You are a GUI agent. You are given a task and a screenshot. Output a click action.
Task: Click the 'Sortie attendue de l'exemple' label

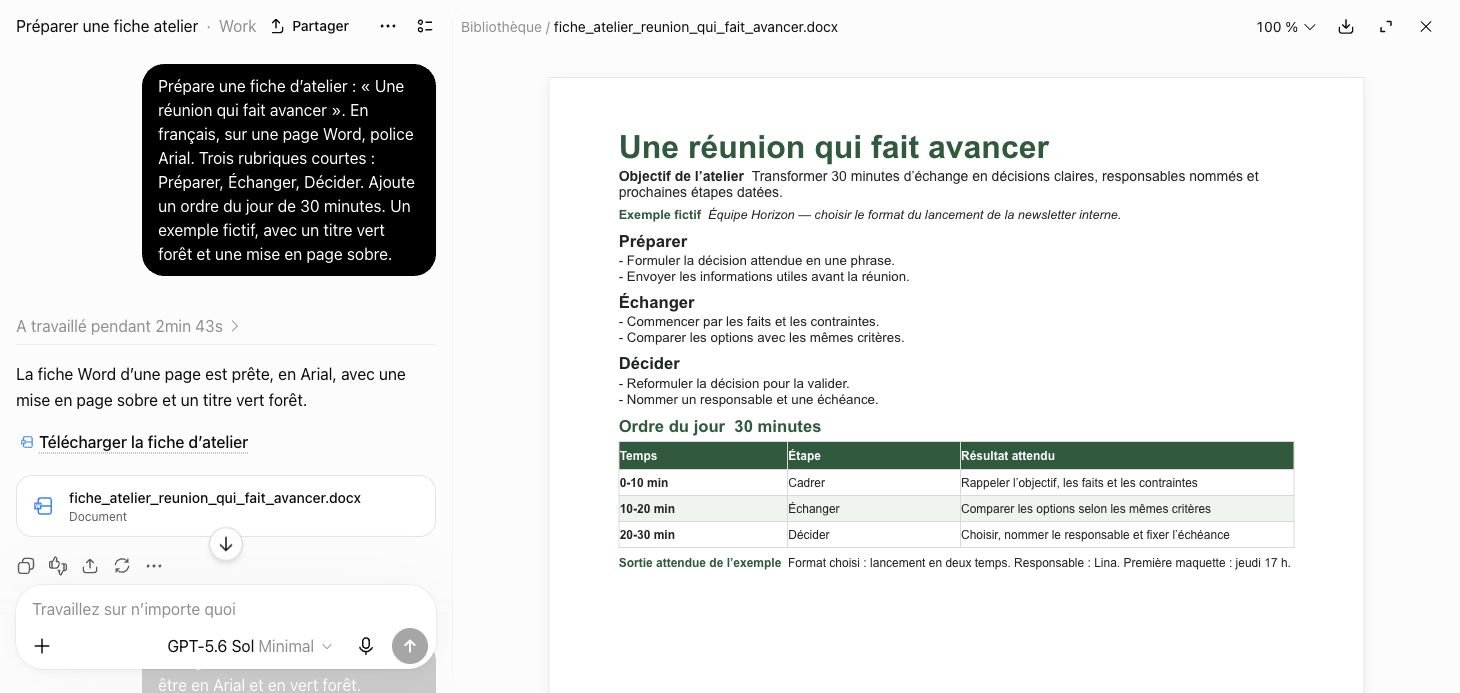point(700,563)
